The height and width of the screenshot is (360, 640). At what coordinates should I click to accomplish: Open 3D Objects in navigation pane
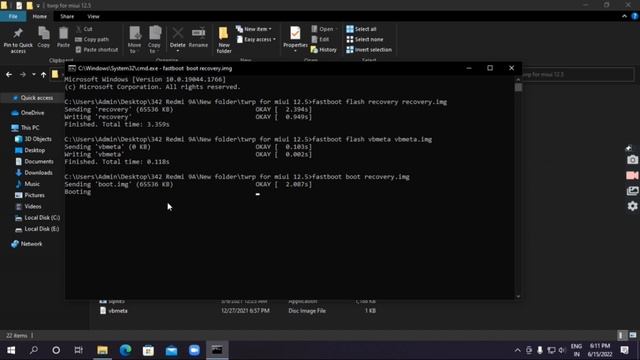click(34, 139)
